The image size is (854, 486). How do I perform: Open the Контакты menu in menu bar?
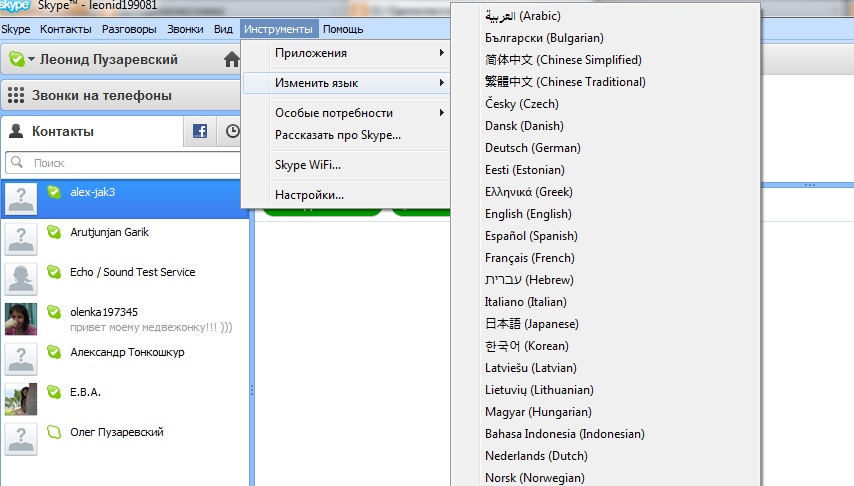coord(65,29)
